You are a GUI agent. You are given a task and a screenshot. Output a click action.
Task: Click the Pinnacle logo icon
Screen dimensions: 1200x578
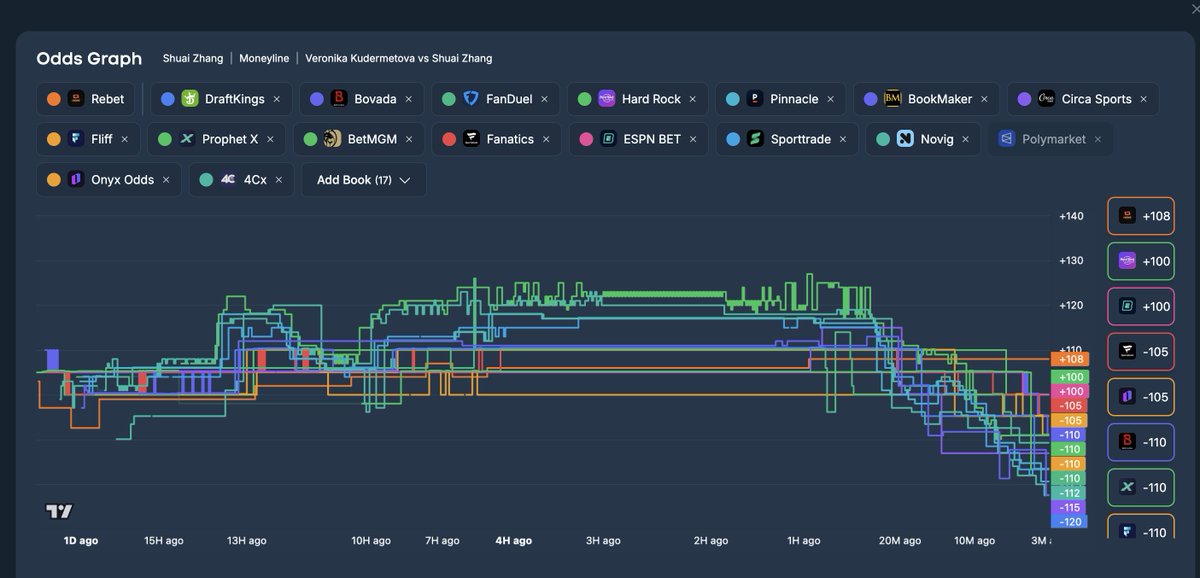point(755,99)
